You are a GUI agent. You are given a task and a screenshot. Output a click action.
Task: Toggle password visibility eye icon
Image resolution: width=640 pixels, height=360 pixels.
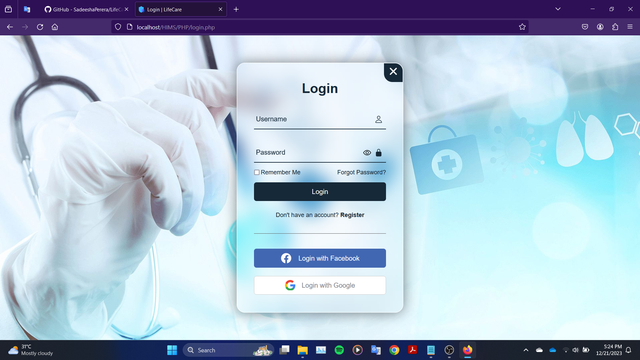367,153
